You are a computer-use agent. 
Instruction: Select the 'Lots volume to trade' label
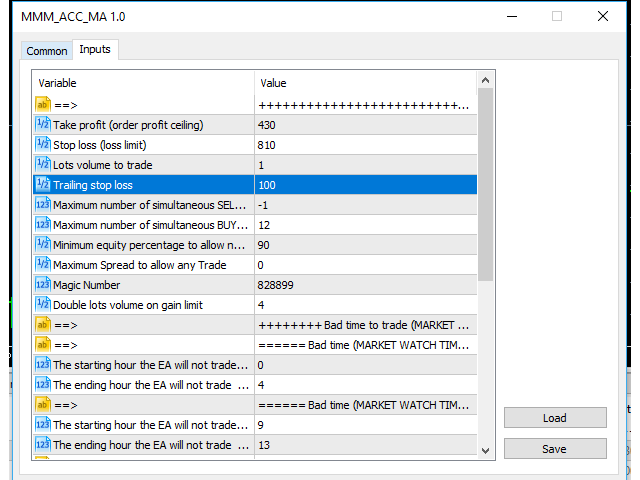102,165
